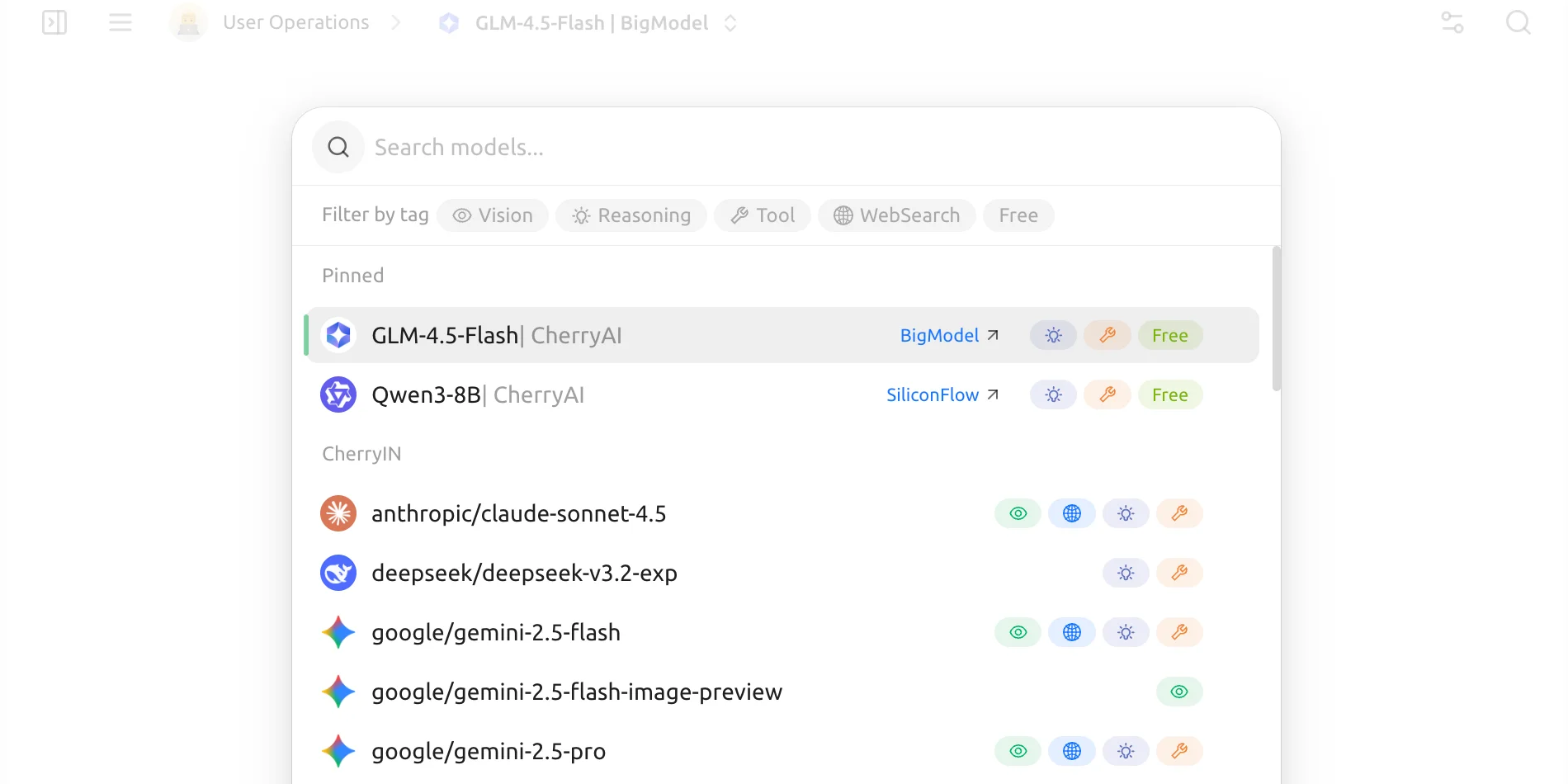Filter models by Vision tag
This screenshot has height=784, width=1568.
493,215
